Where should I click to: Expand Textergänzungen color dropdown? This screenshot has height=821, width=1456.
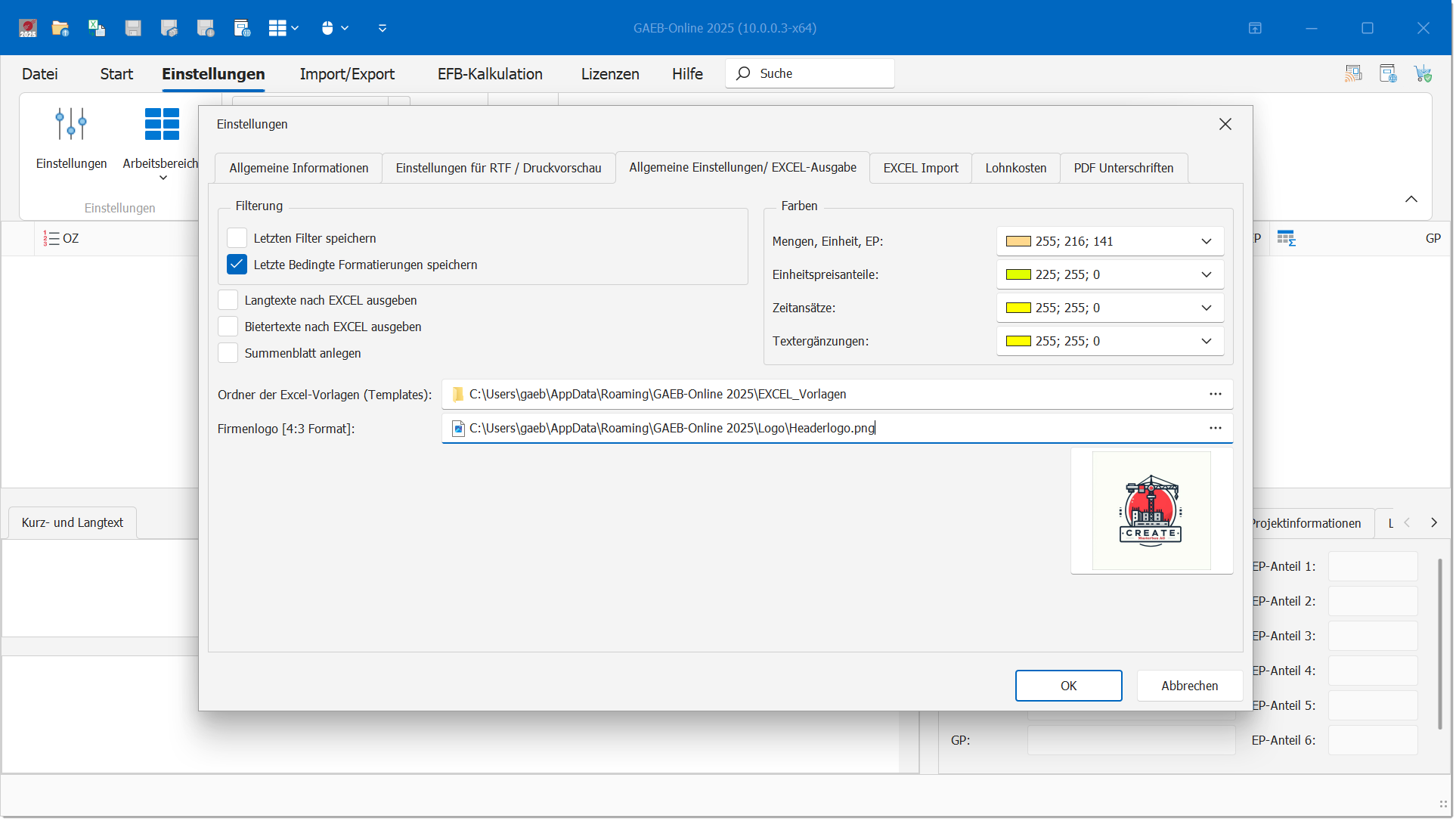click(x=1206, y=341)
